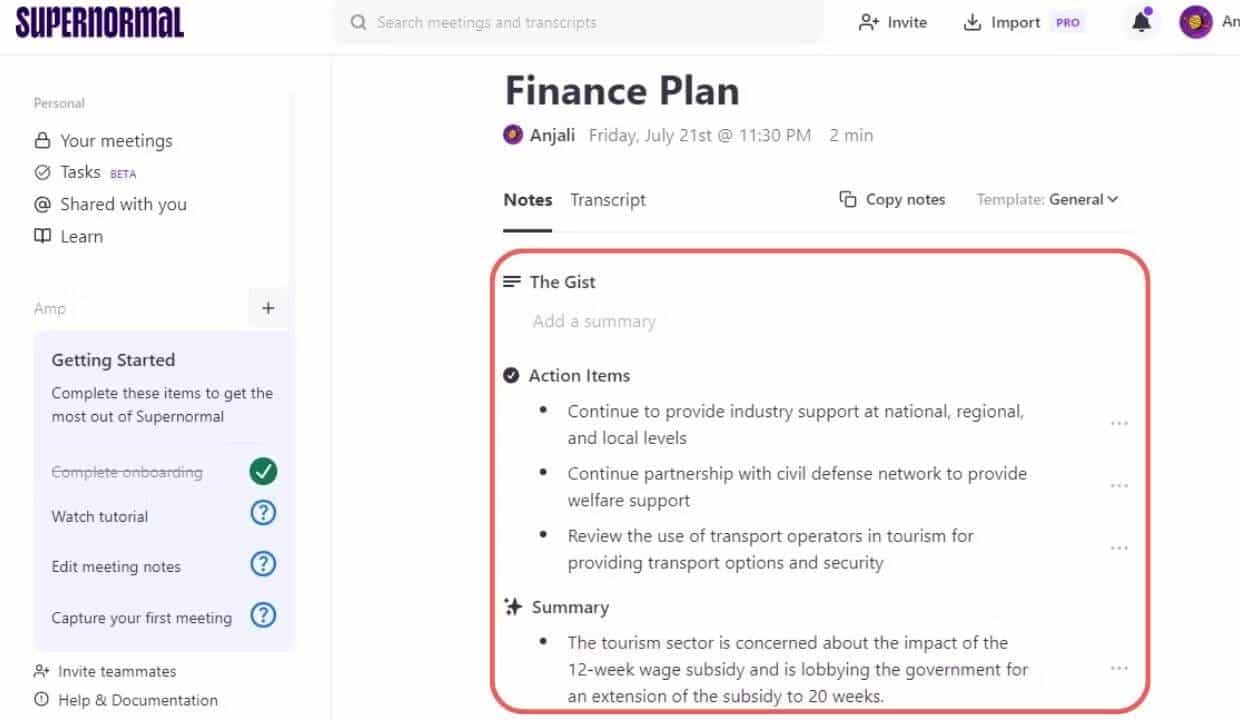Click the Capture your first meeting icon
The image size is (1240, 720).
(x=263, y=616)
